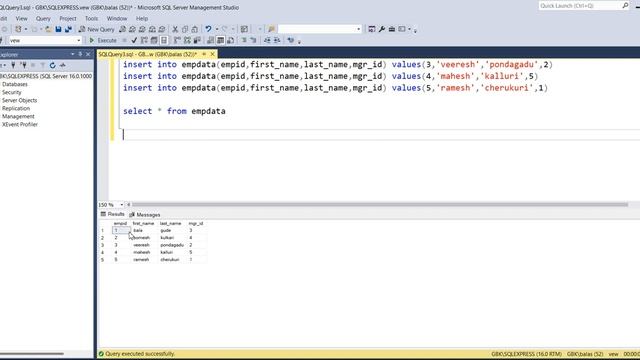Open the View menu

pos(21,18)
